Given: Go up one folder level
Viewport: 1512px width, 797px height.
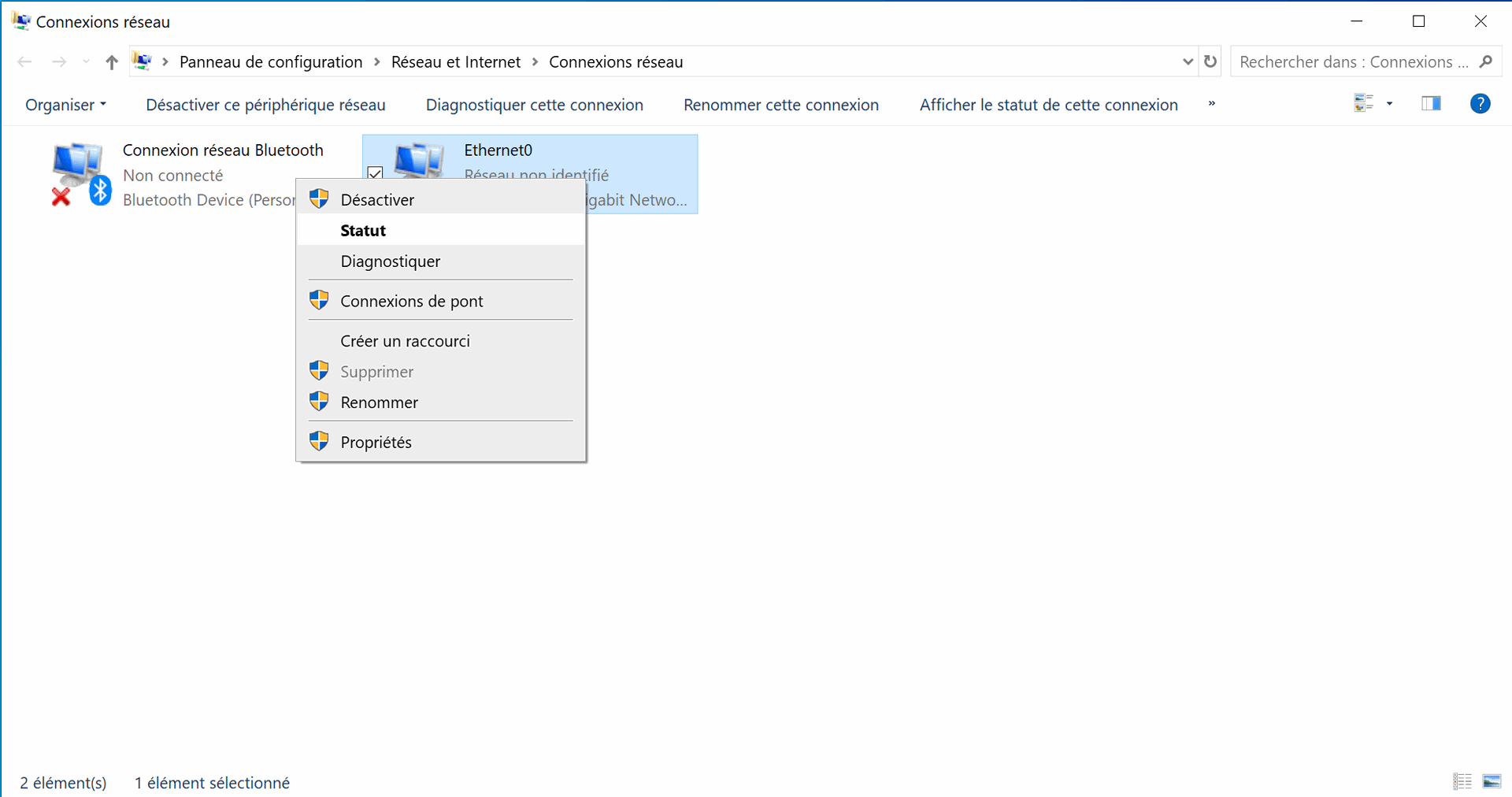Looking at the screenshot, I should click(x=112, y=62).
